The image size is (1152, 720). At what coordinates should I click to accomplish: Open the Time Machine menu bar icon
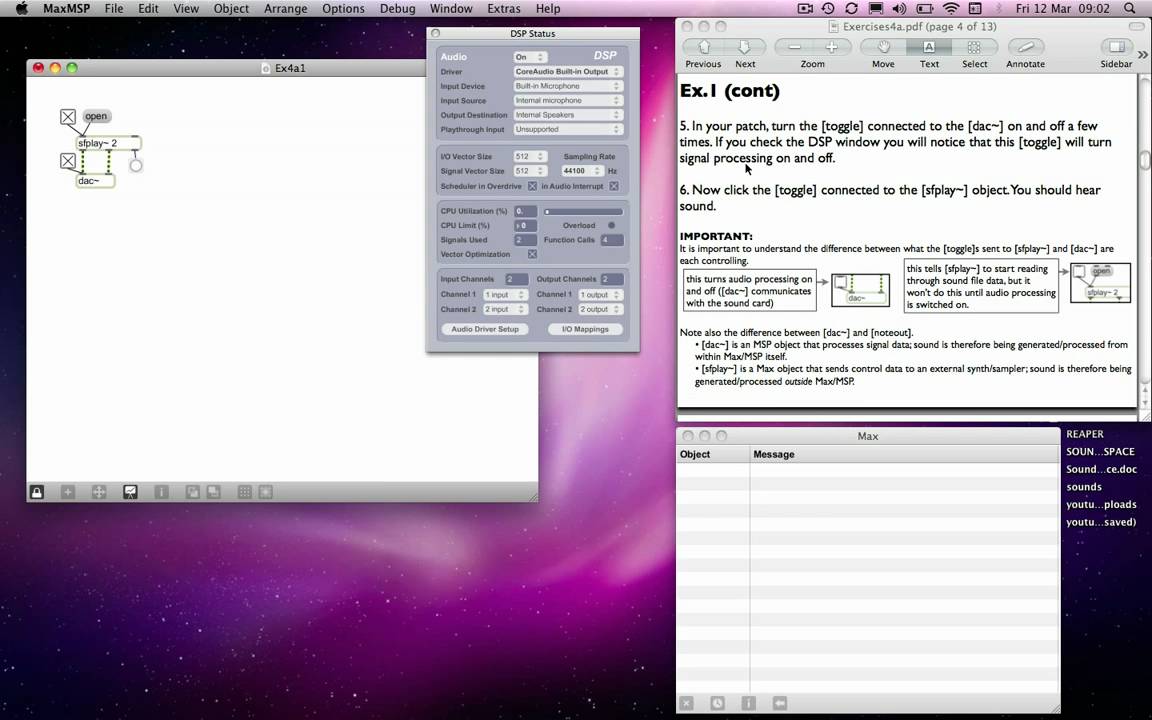[x=828, y=8]
